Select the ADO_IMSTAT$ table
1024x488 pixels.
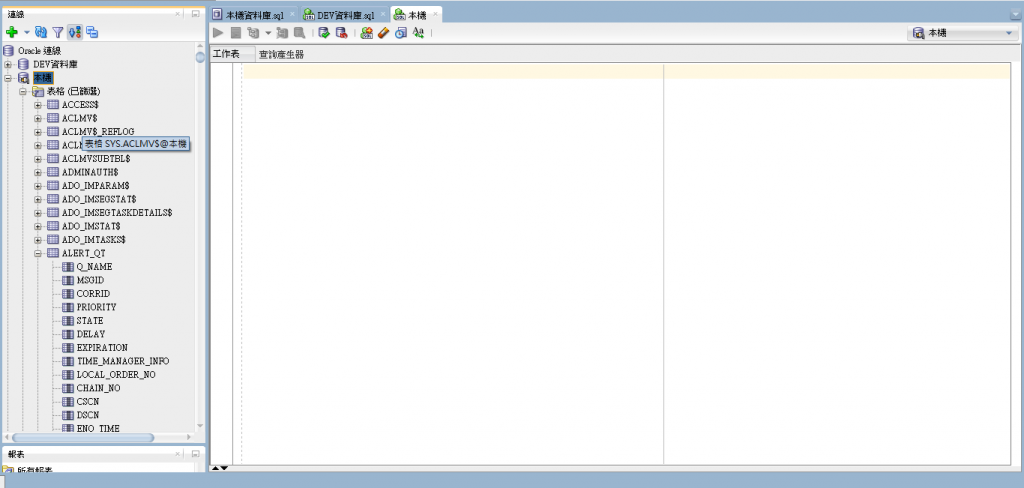(x=91, y=226)
